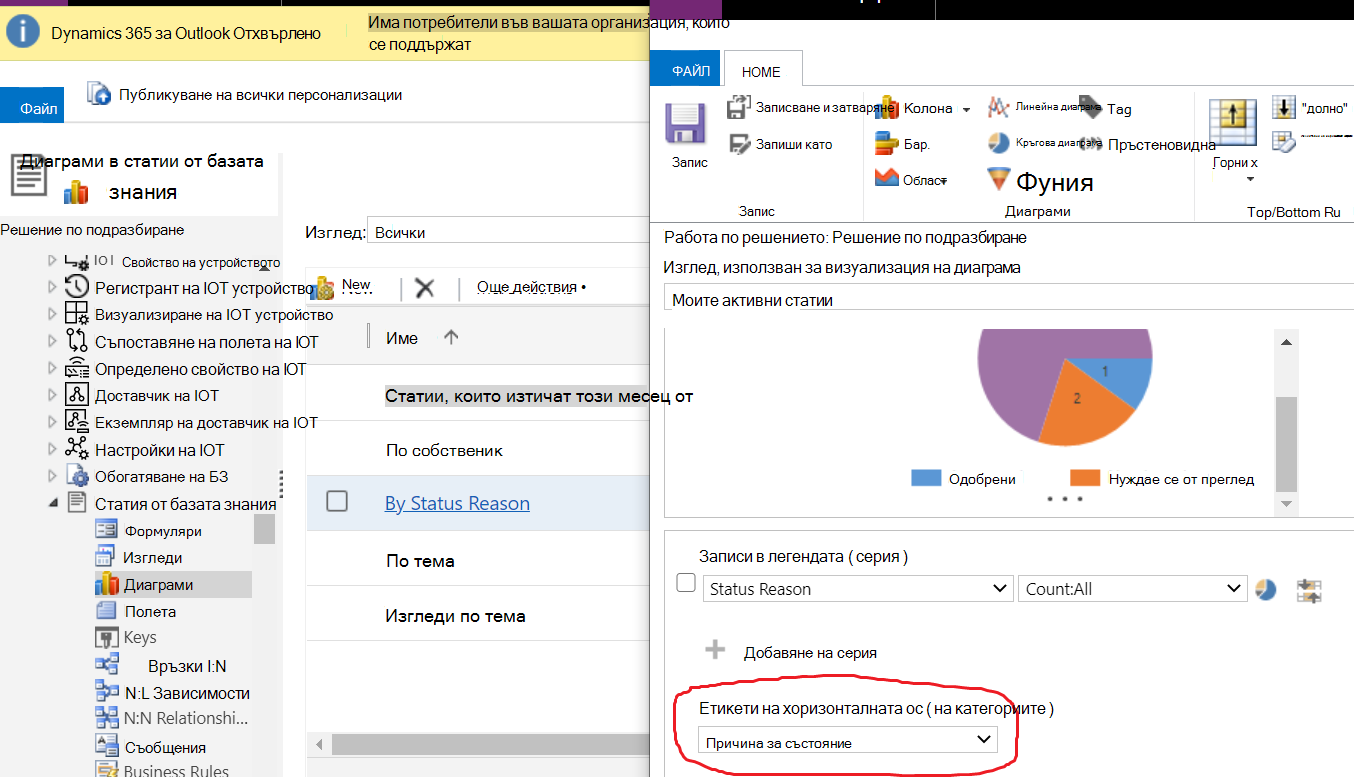This screenshot has width=1354, height=777.
Task: Open the Причина за състояние category dropdown
Action: 847,741
